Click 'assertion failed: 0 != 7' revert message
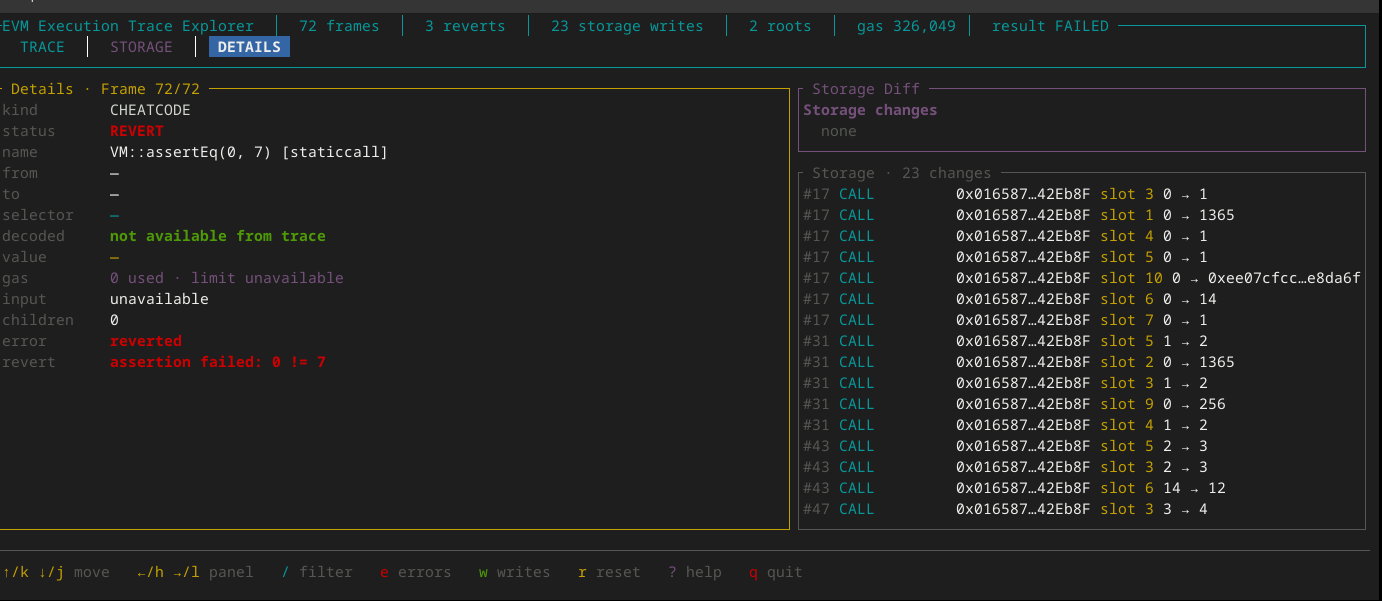 click(x=218, y=362)
